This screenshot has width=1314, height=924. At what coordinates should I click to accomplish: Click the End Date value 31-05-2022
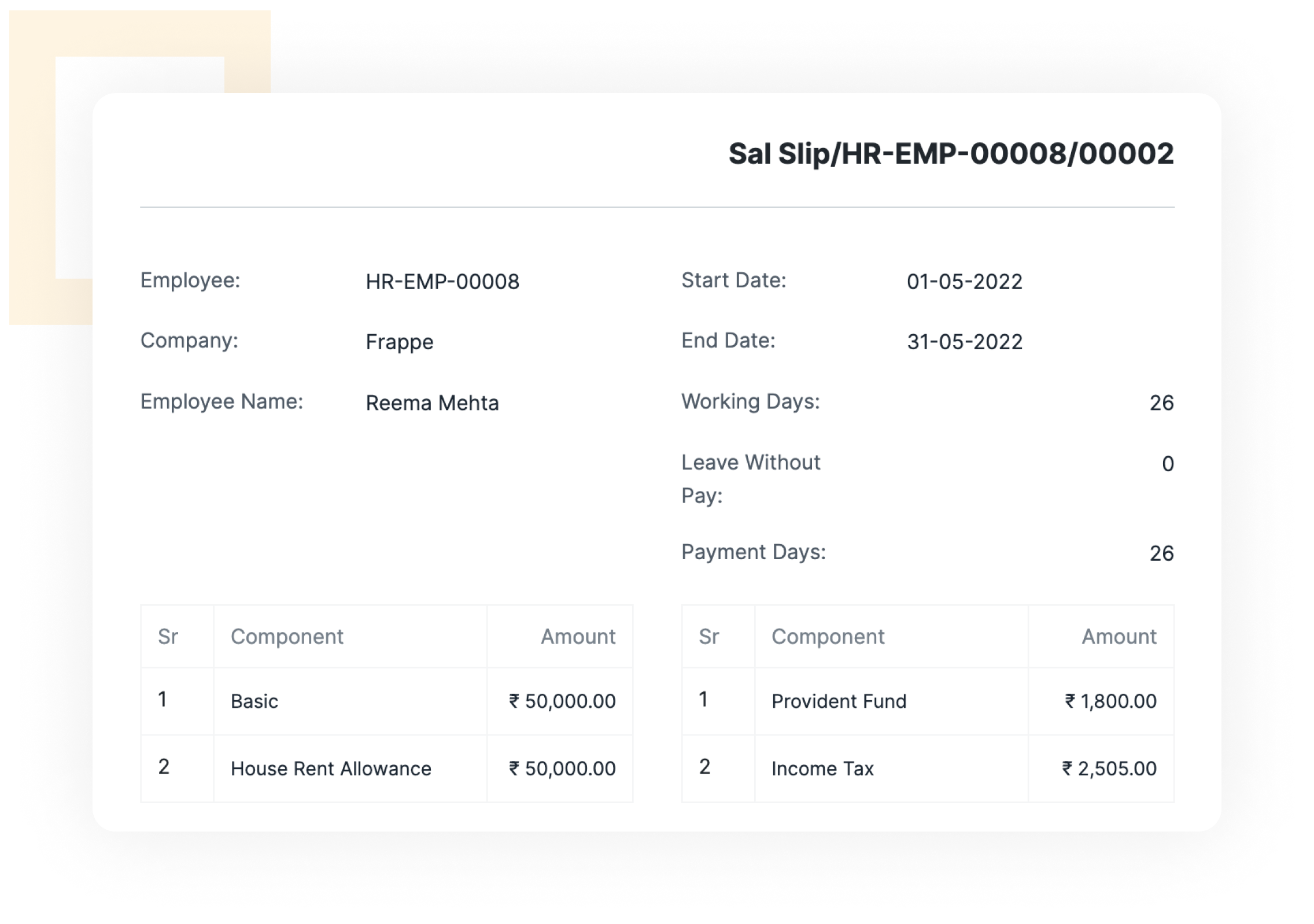tap(965, 342)
